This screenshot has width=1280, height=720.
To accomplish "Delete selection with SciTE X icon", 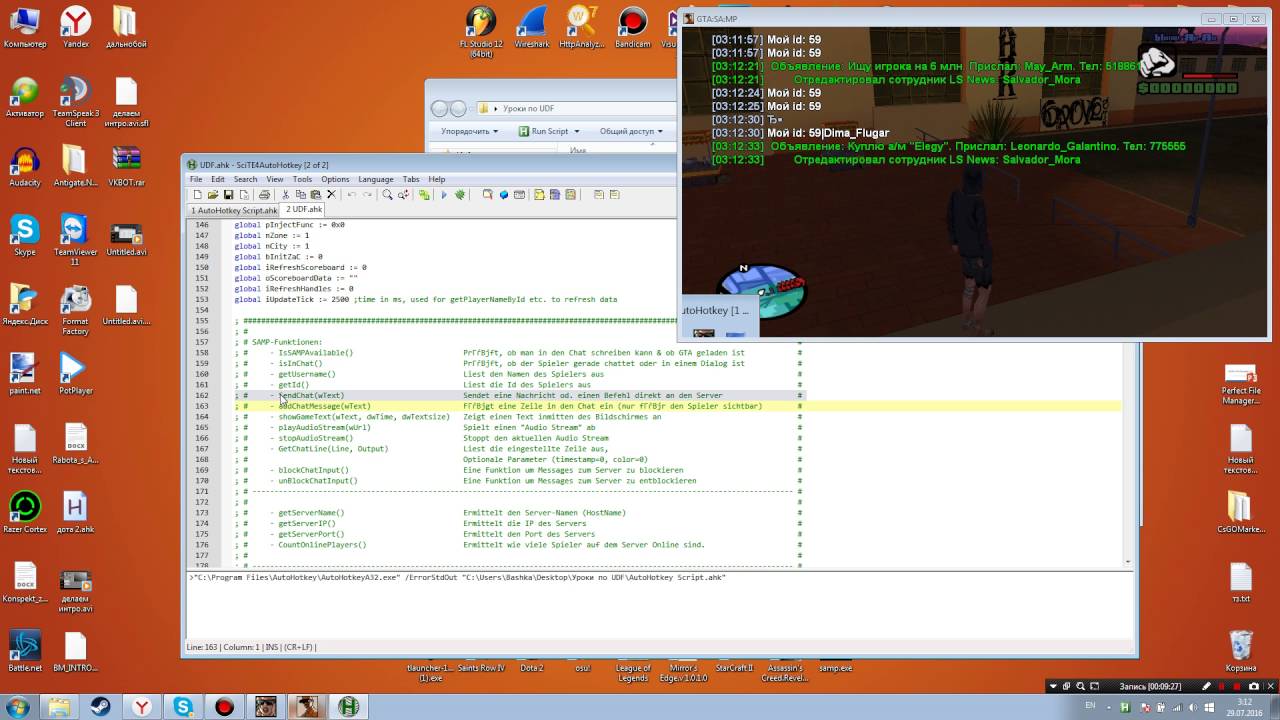I will pos(331,194).
